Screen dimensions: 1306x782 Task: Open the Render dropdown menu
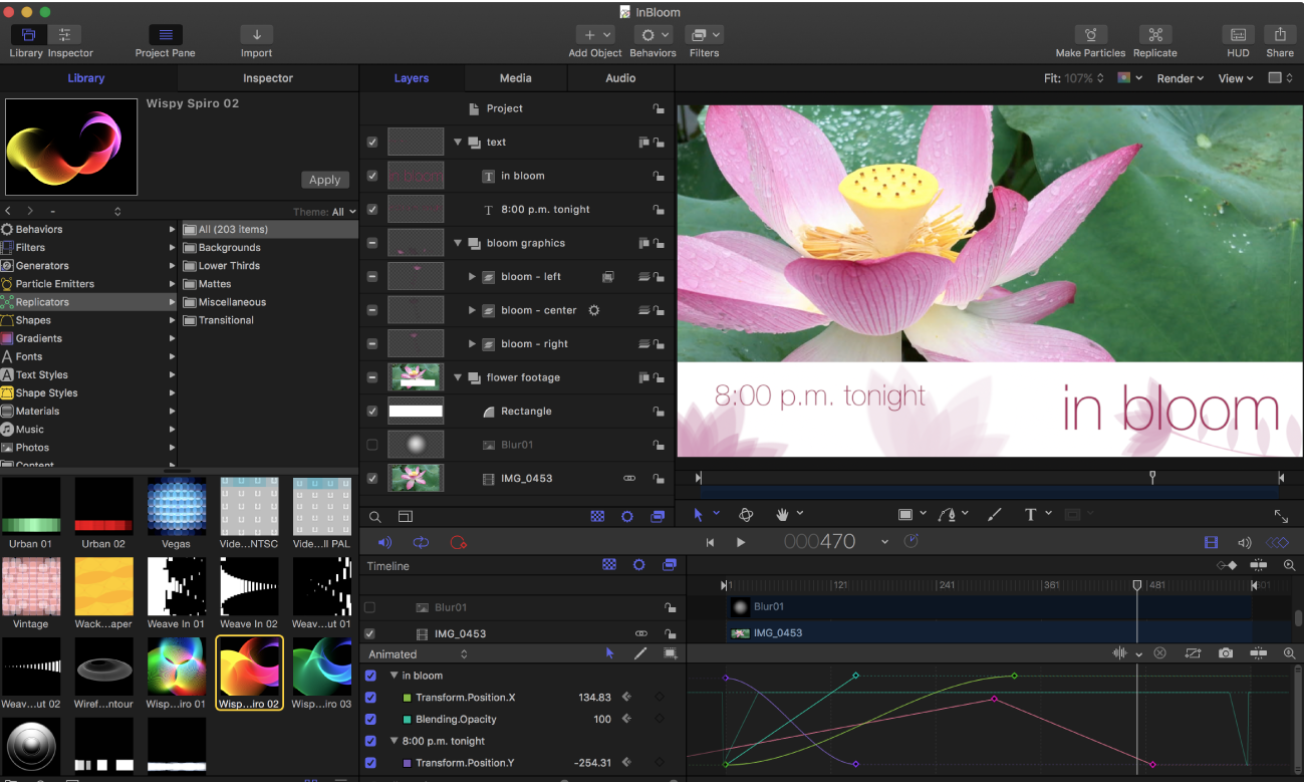click(1180, 78)
